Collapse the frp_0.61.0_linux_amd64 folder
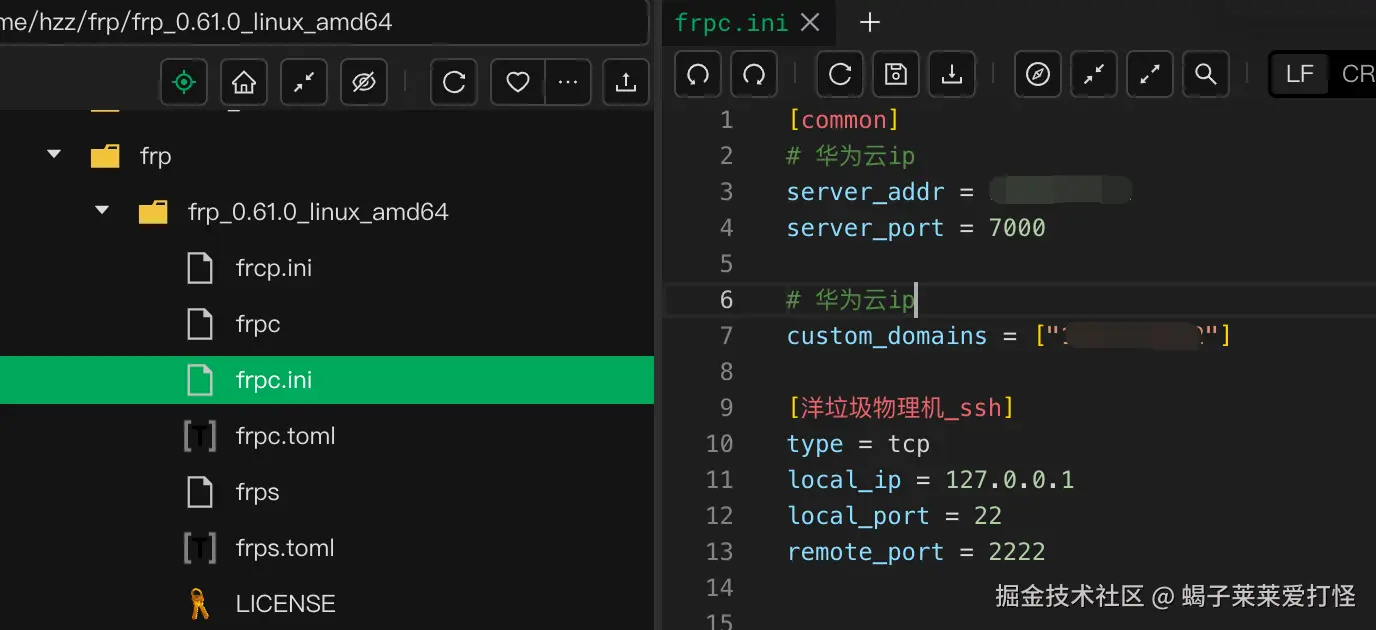 pos(102,211)
